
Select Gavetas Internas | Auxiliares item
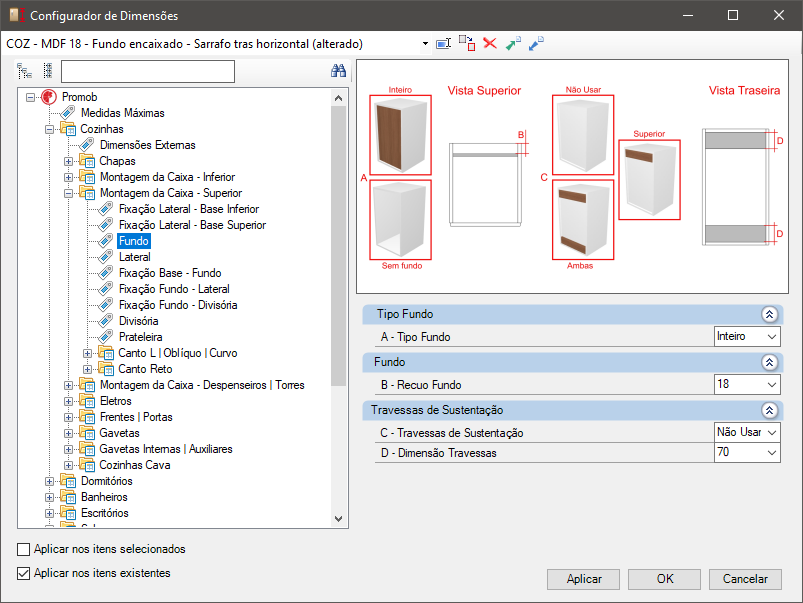click(166, 449)
